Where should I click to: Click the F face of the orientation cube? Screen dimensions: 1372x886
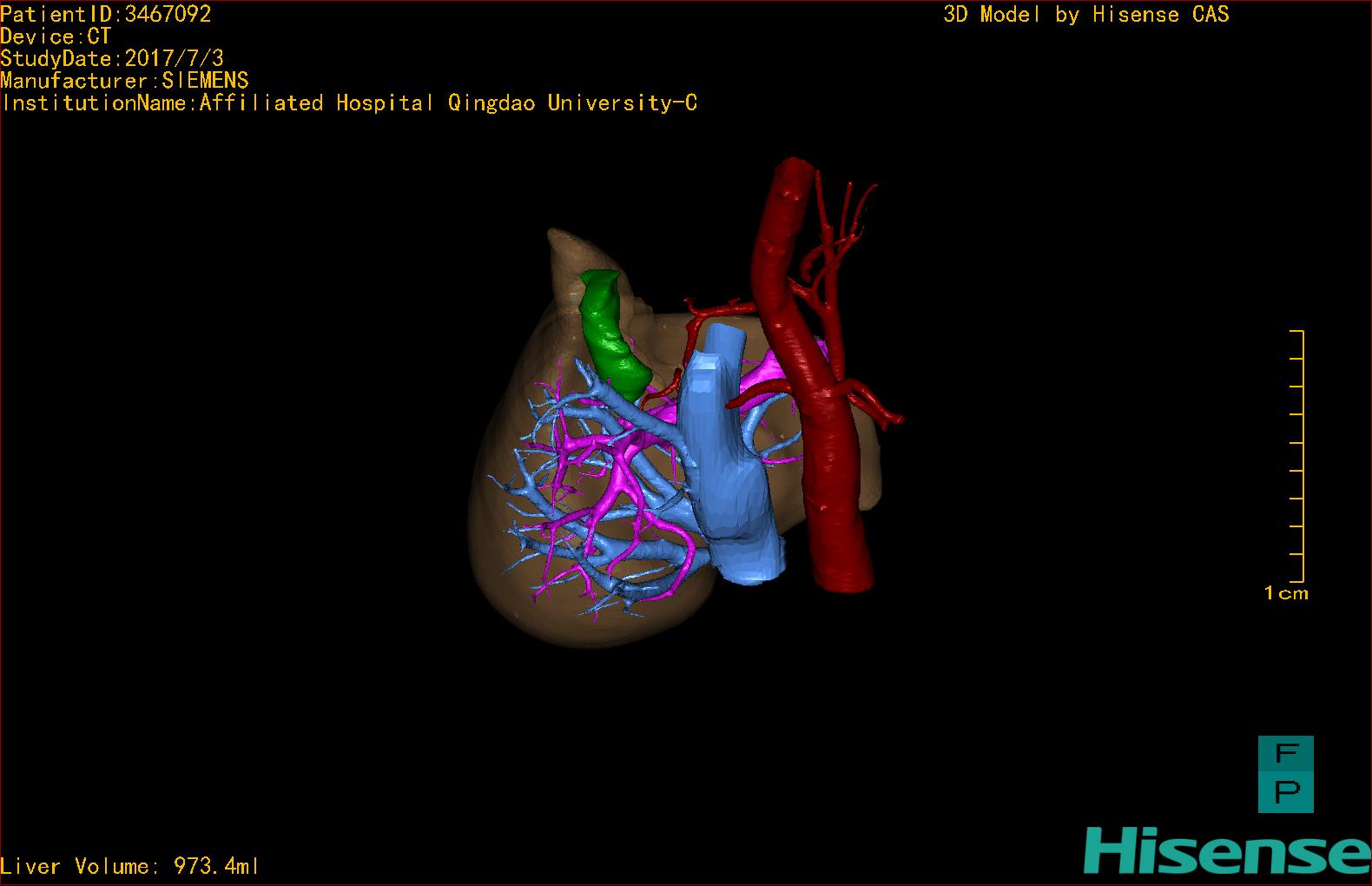(1286, 754)
